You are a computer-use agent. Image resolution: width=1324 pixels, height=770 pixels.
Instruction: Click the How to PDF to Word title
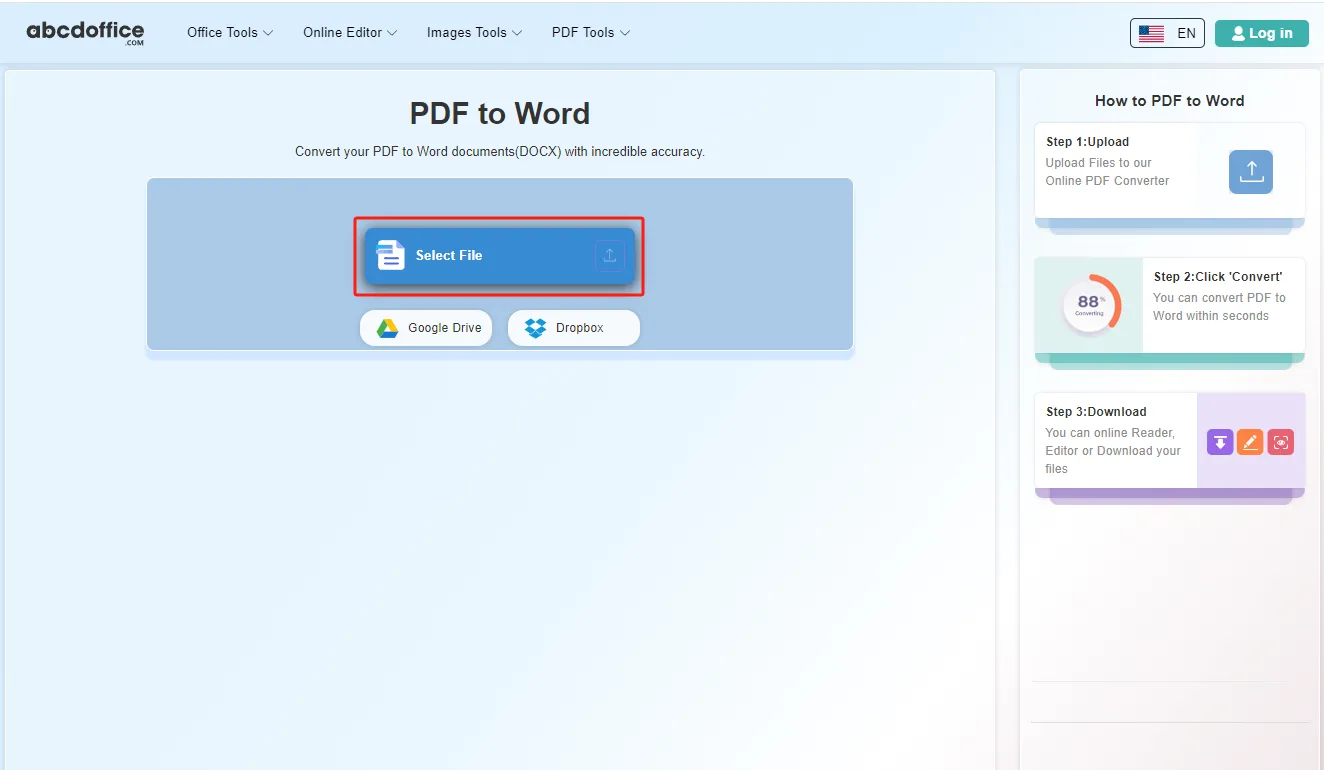pos(1170,101)
